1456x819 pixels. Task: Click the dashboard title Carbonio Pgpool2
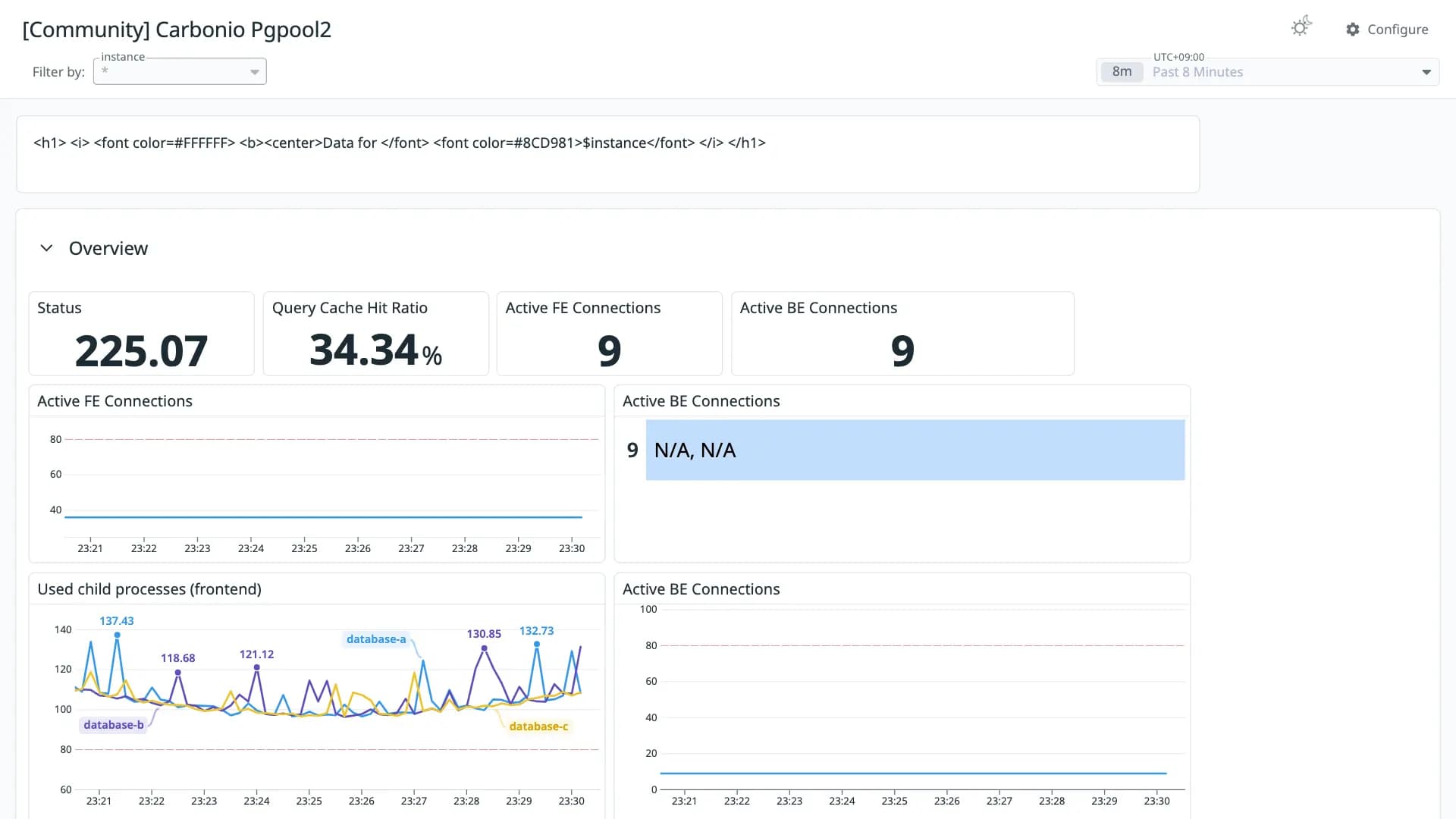[x=177, y=30]
